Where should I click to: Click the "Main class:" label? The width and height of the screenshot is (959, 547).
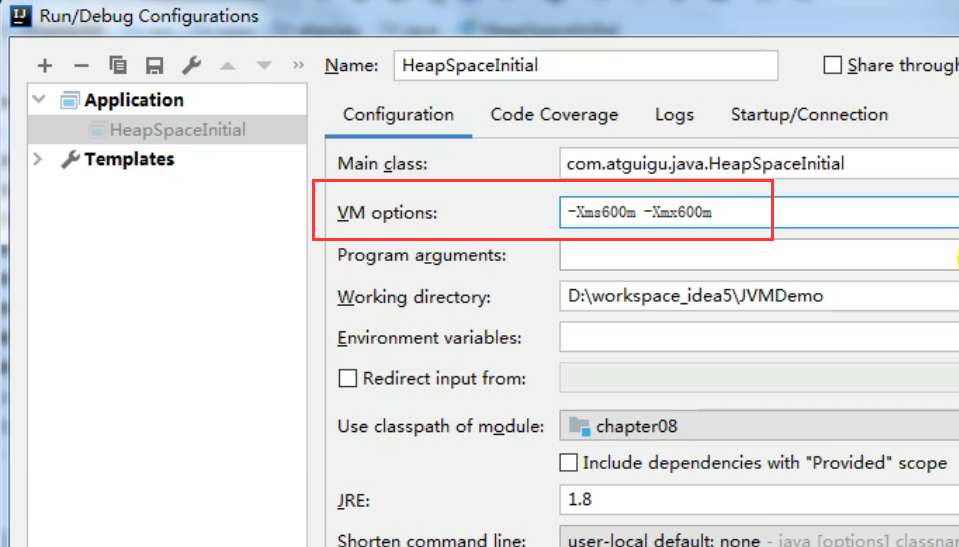382,164
